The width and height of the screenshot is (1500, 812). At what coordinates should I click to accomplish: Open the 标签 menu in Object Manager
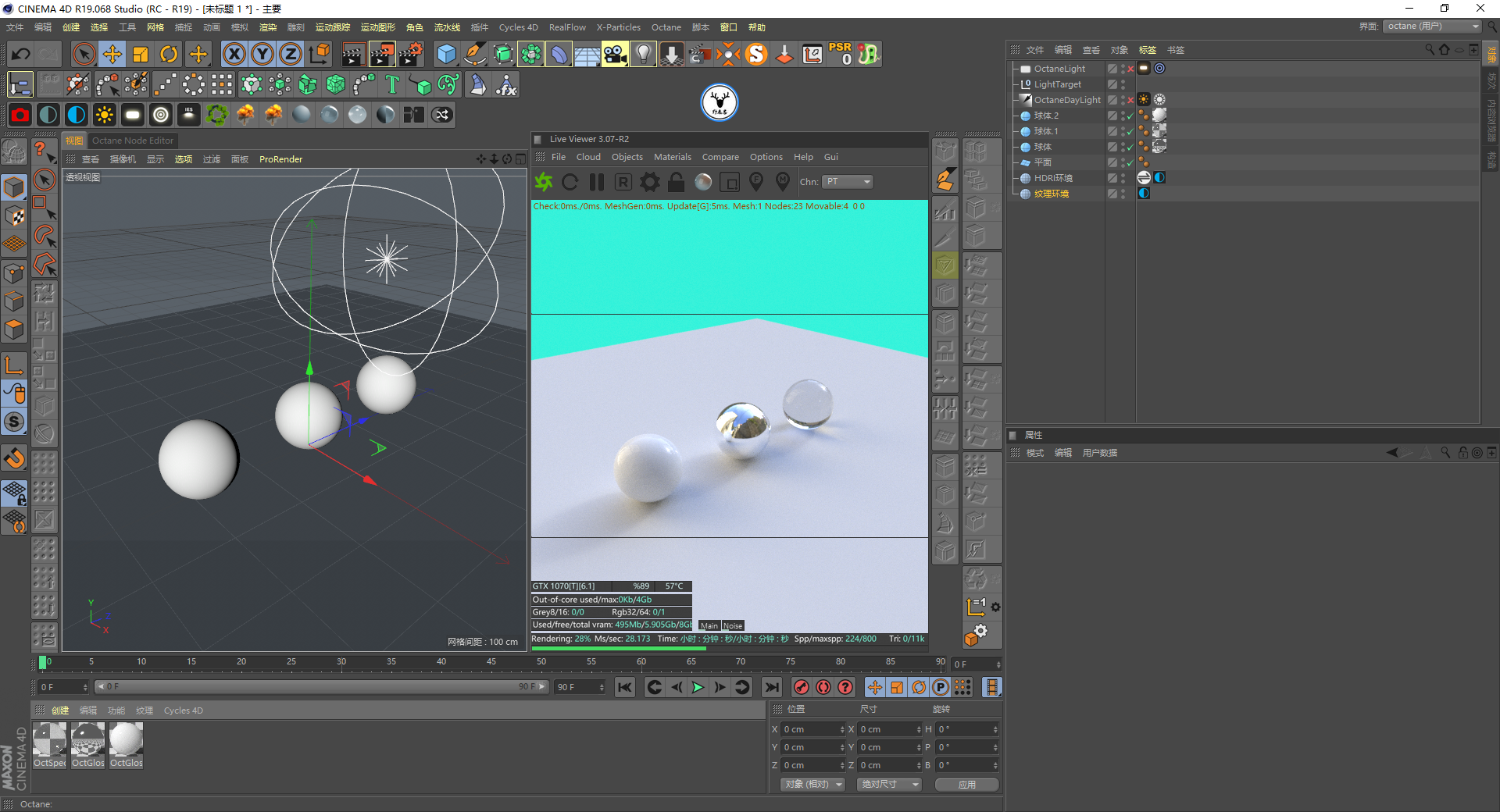(x=1148, y=50)
